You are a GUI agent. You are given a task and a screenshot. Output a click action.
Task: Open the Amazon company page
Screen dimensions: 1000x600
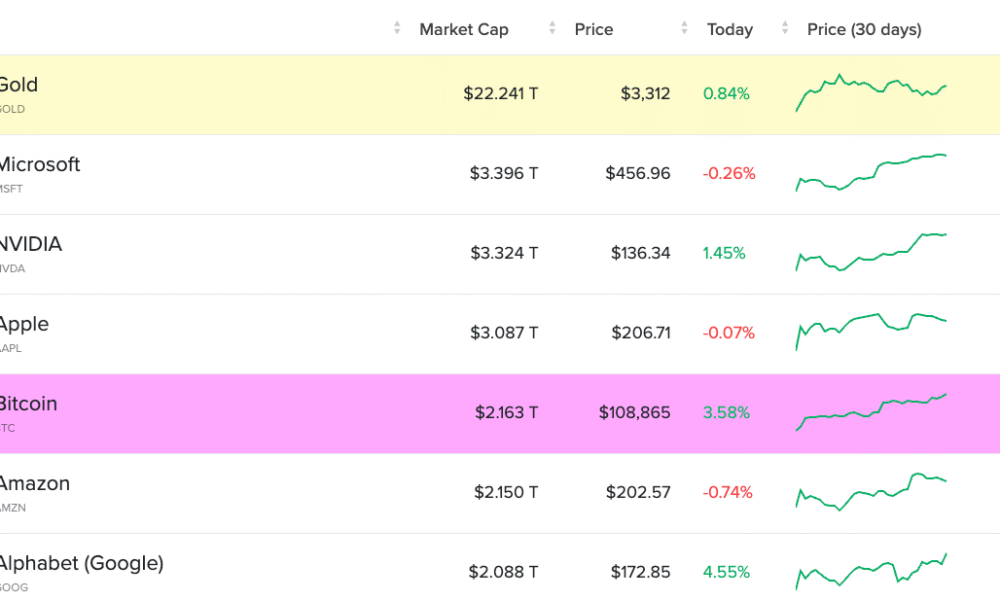click(34, 483)
